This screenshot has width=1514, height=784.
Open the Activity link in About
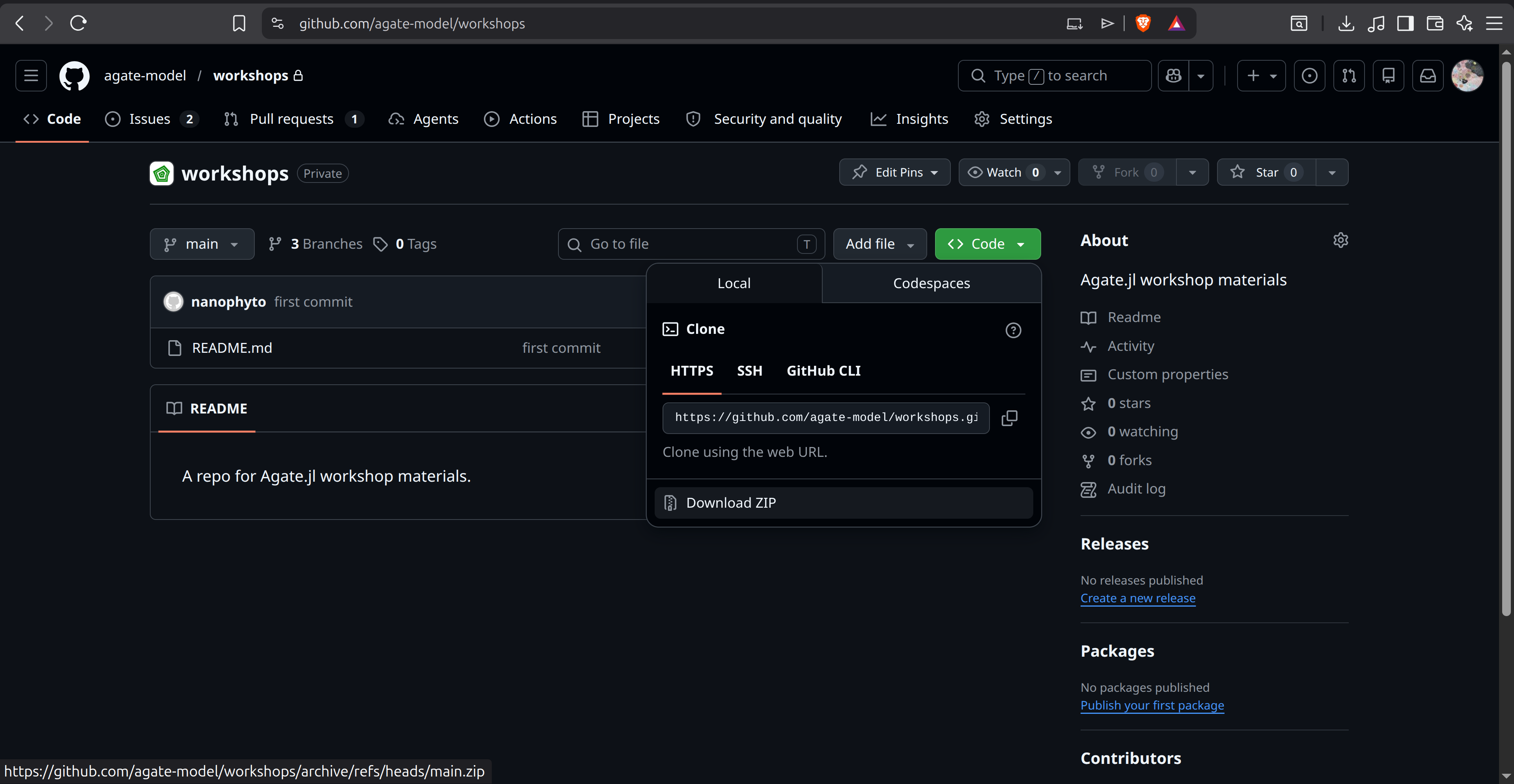(x=1118, y=346)
